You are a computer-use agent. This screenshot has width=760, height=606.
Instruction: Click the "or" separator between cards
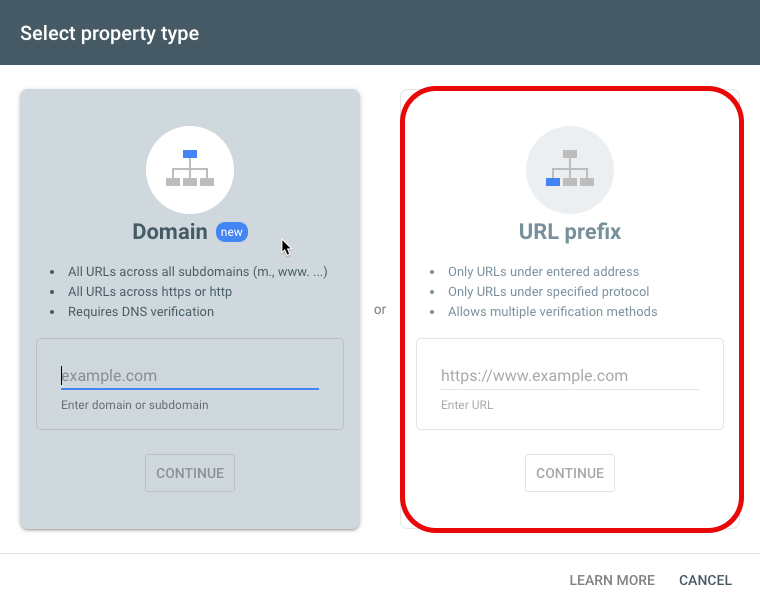[x=380, y=310]
